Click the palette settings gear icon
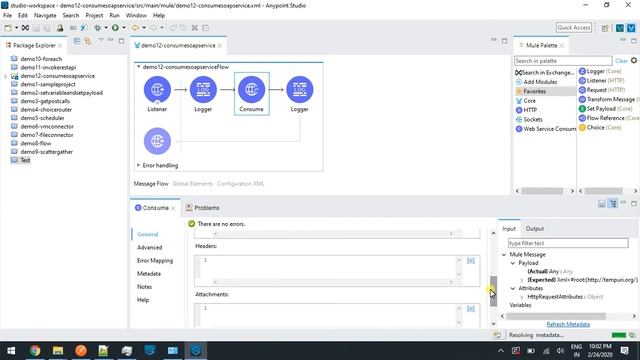The height and width of the screenshot is (360, 640). (634, 60)
